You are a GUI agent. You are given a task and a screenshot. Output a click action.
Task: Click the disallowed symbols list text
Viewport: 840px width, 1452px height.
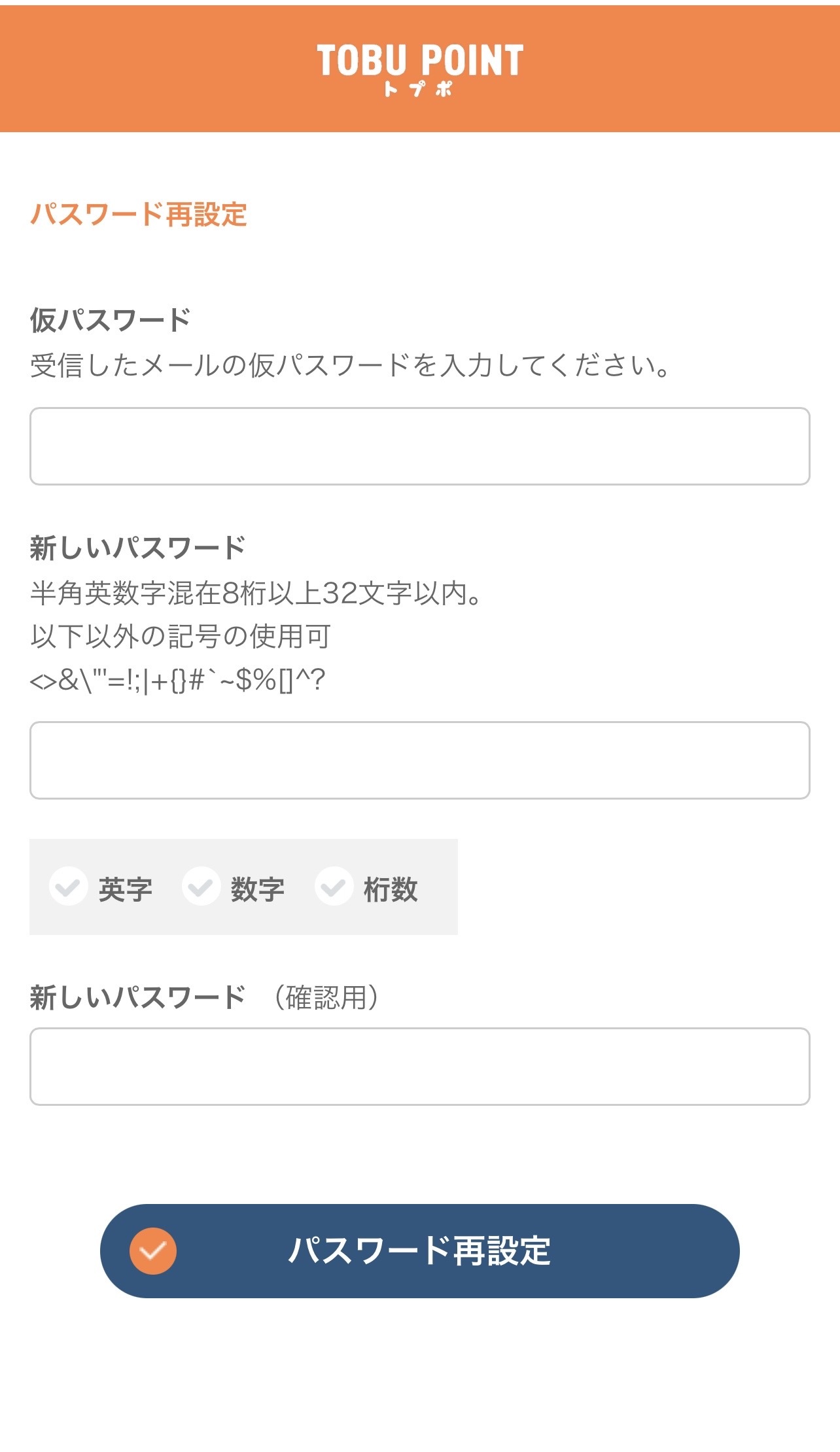(177, 681)
